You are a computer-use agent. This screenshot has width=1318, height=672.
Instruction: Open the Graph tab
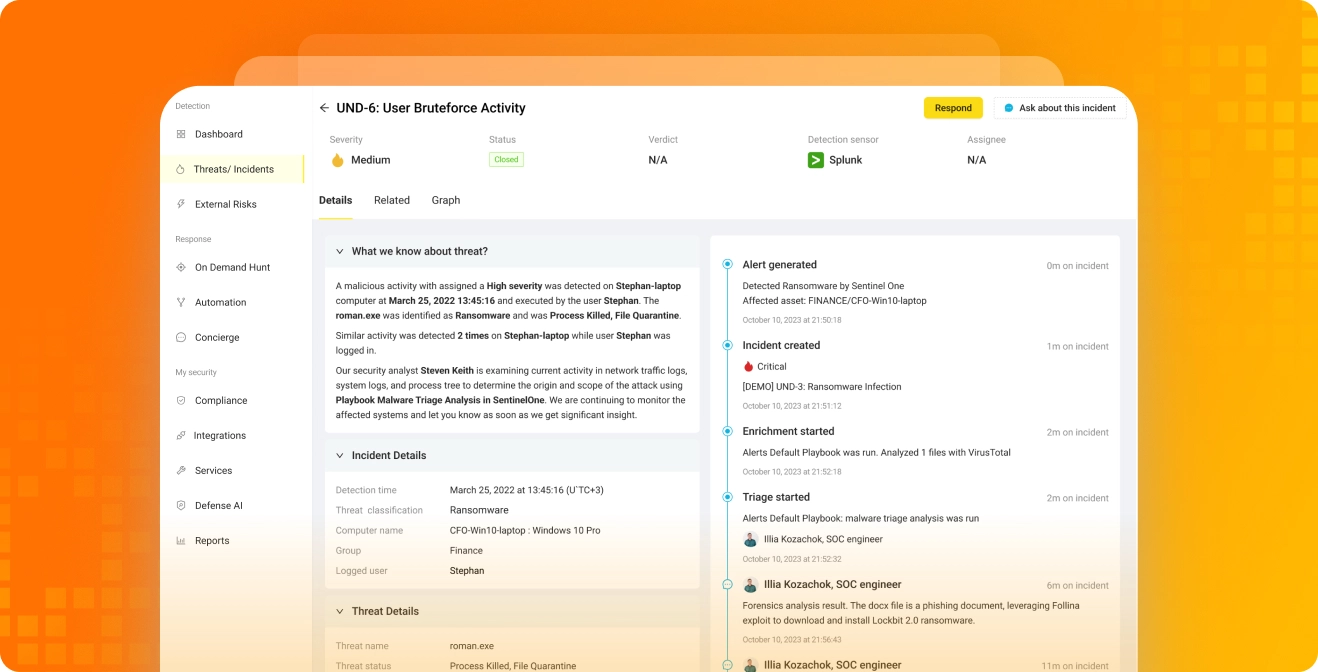pyautogui.click(x=446, y=200)
